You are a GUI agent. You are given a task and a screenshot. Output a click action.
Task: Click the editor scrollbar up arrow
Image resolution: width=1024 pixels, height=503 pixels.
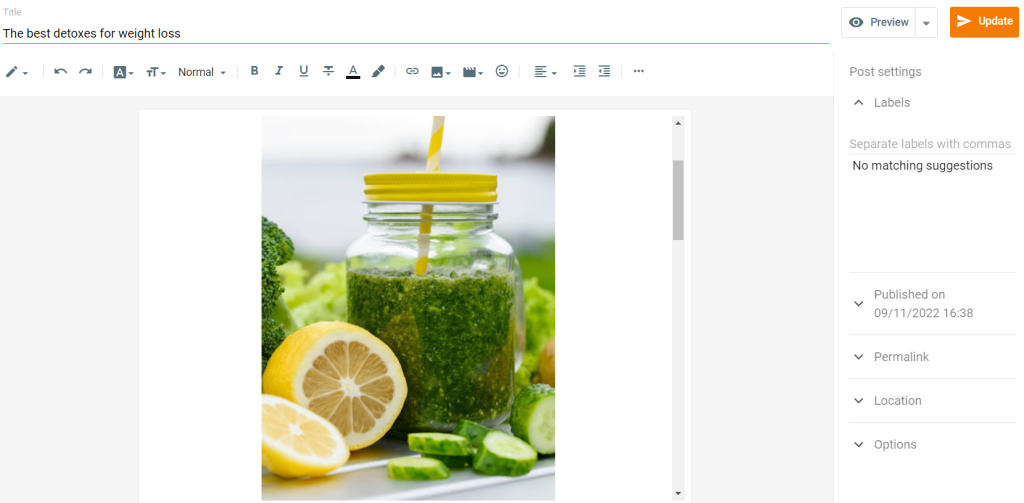coord(678,123)
